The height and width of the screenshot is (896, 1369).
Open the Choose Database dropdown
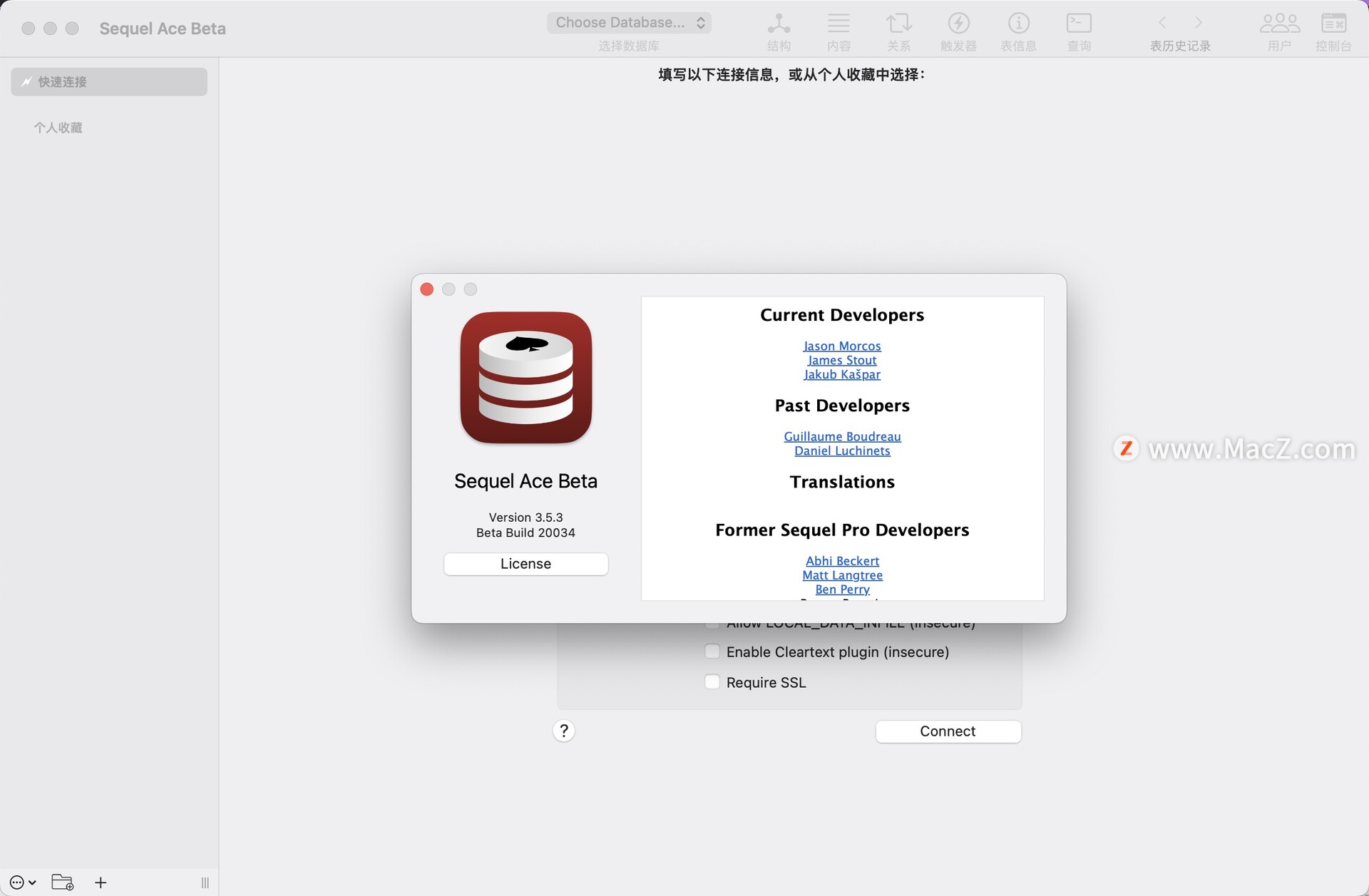(x=629, y=23)
